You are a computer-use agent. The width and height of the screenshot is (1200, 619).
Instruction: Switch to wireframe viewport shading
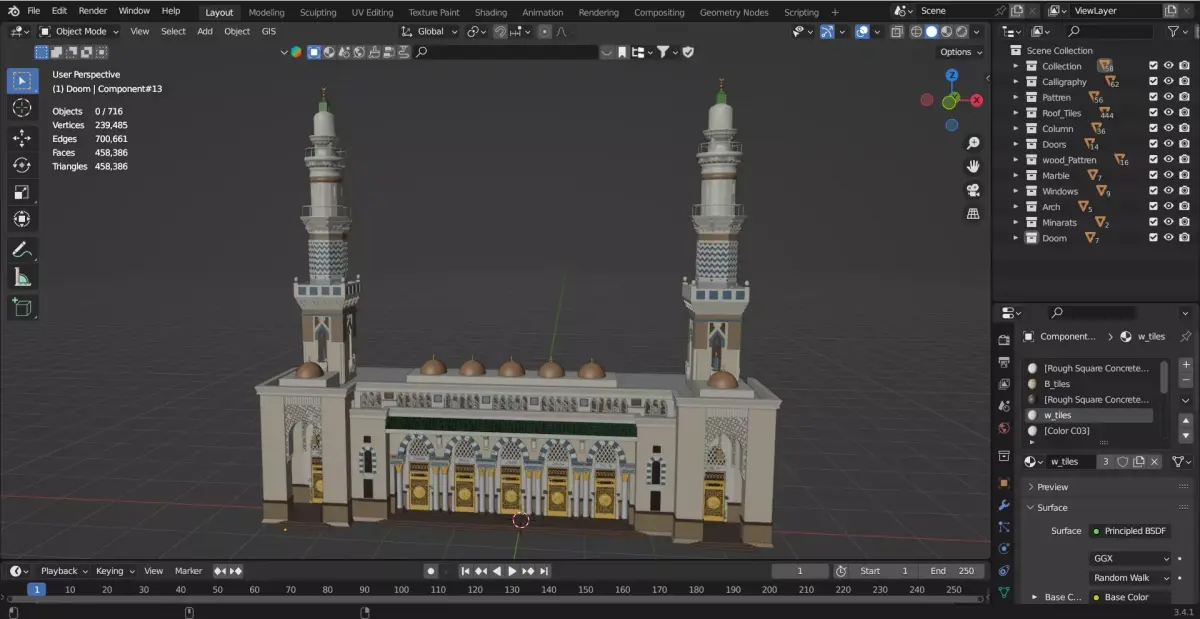[x=917, y=31]
